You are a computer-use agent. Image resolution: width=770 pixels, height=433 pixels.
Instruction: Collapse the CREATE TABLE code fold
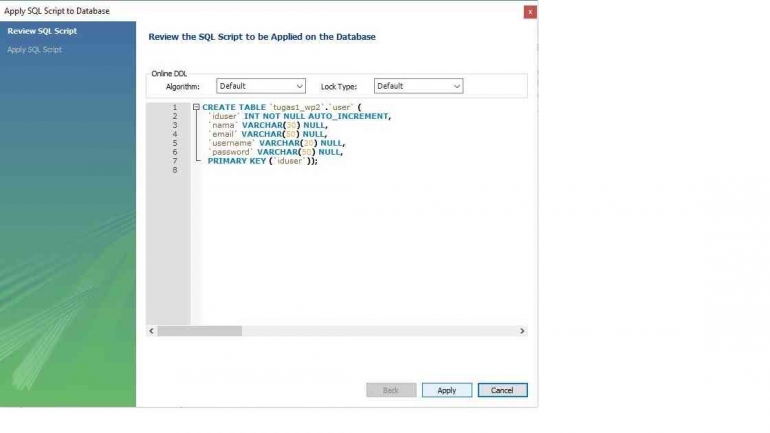click(196, 107)
